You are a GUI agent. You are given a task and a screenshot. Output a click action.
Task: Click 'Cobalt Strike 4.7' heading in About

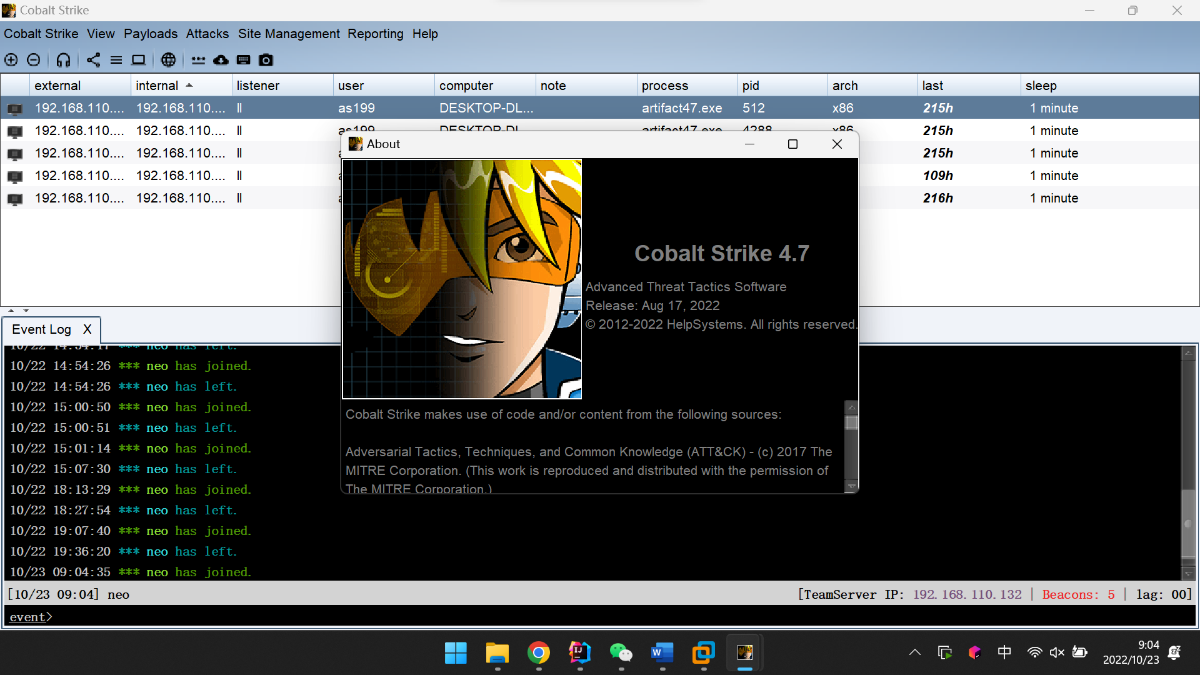tap(722, 254)
